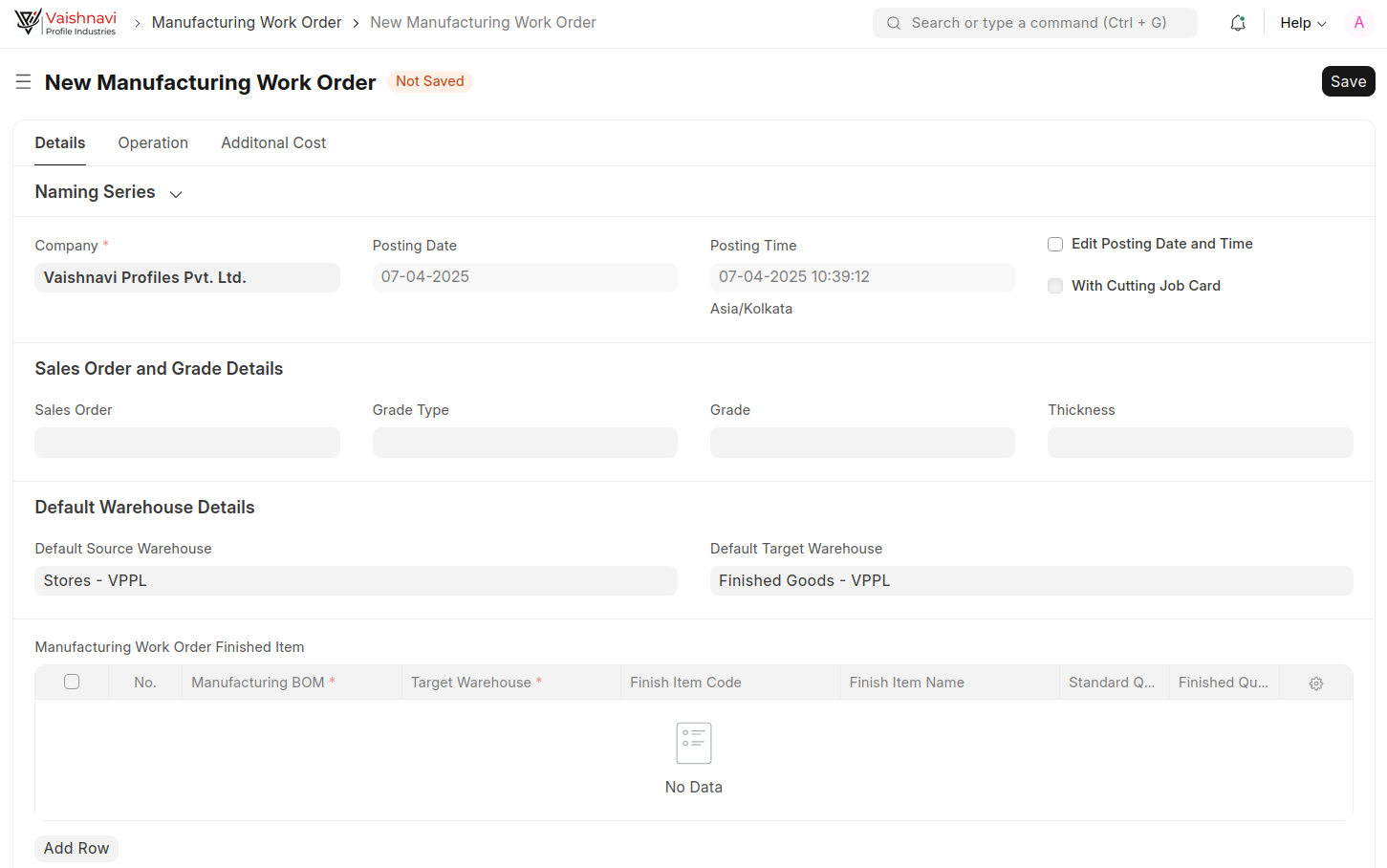Click the empty No Data document icon
Viewport: 1387px width, 868px height.
694,743
